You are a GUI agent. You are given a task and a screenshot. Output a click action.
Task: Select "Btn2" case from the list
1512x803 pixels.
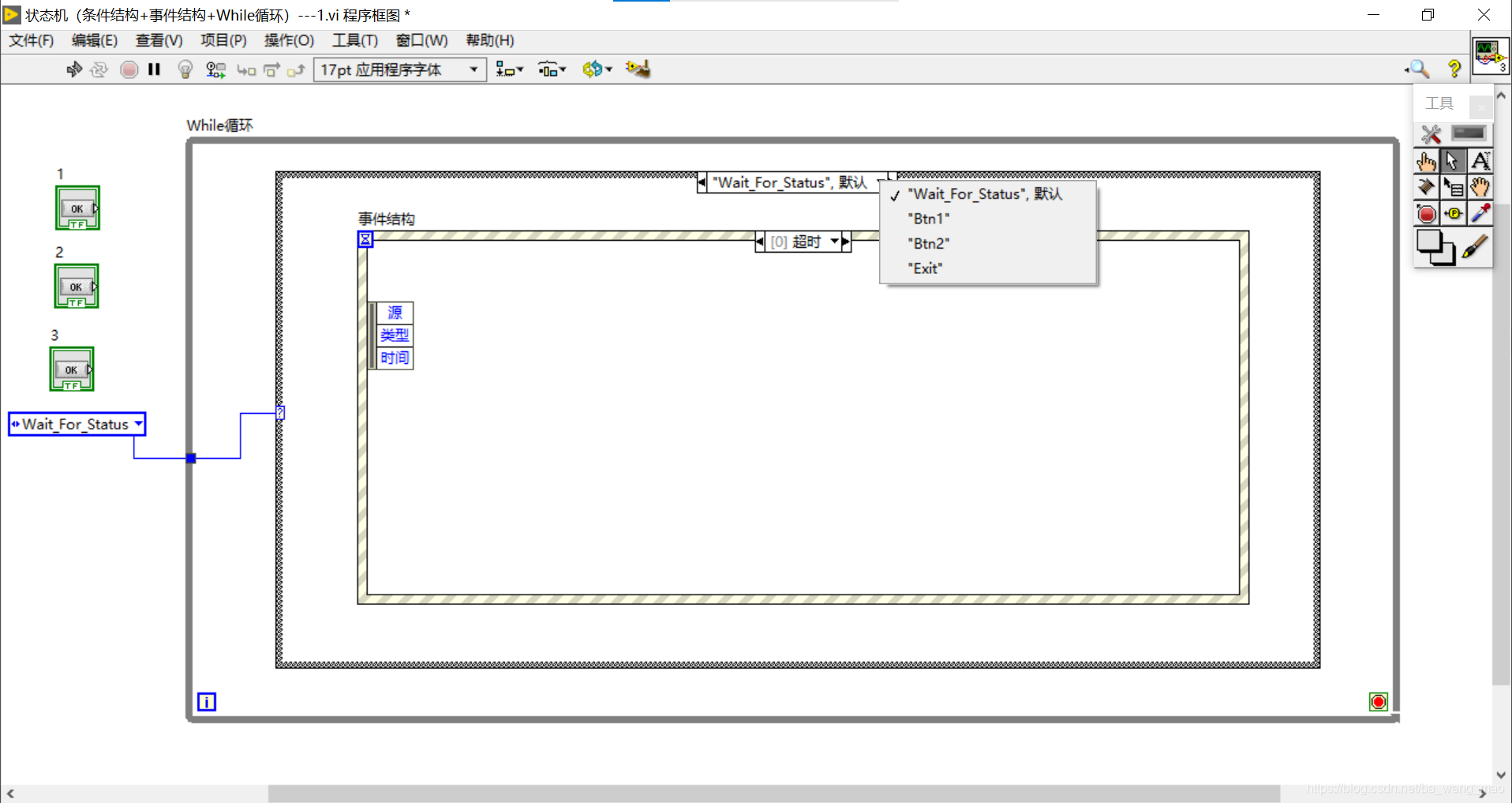[988, 243]
